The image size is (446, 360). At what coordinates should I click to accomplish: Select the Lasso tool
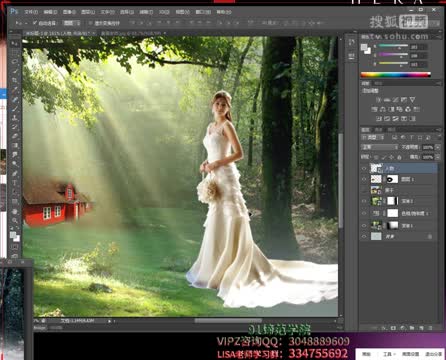[x=15, y=62]
